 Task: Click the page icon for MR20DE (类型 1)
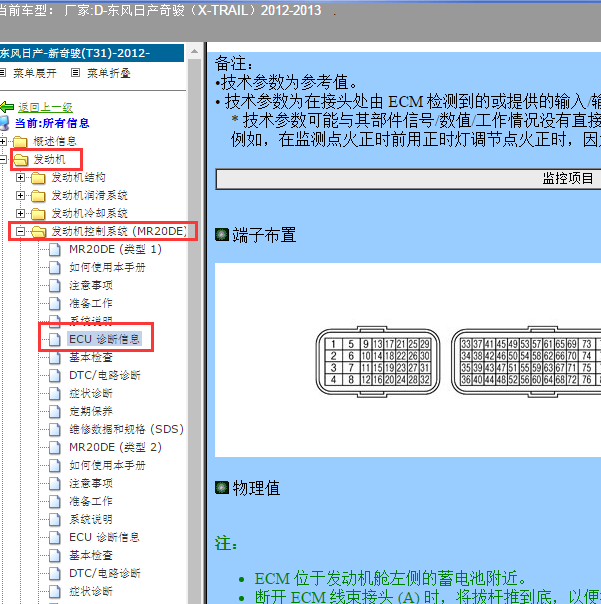click(55, 249)
